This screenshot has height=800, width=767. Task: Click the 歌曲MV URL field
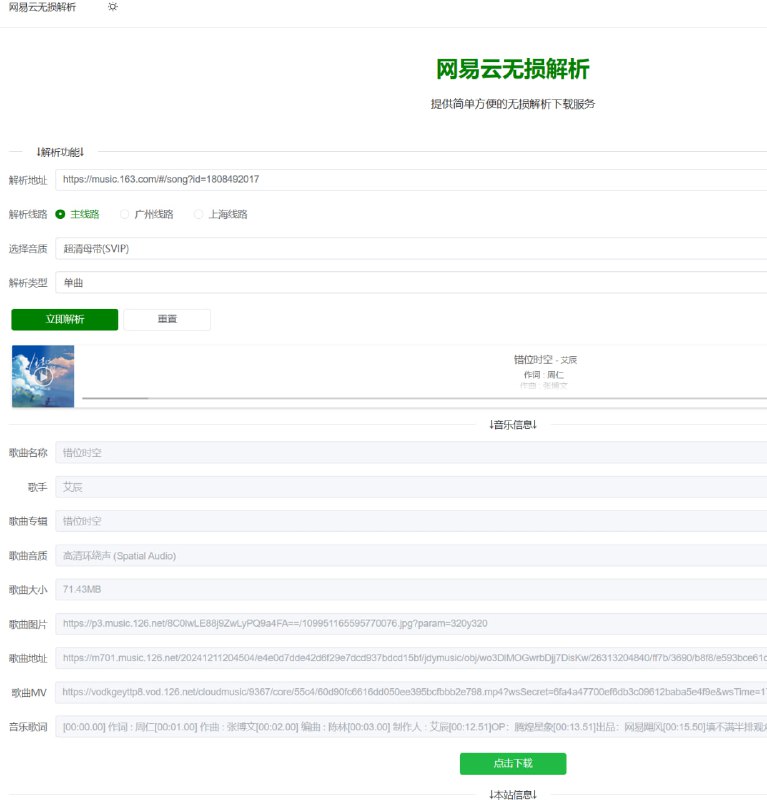(x=411, y=692)
